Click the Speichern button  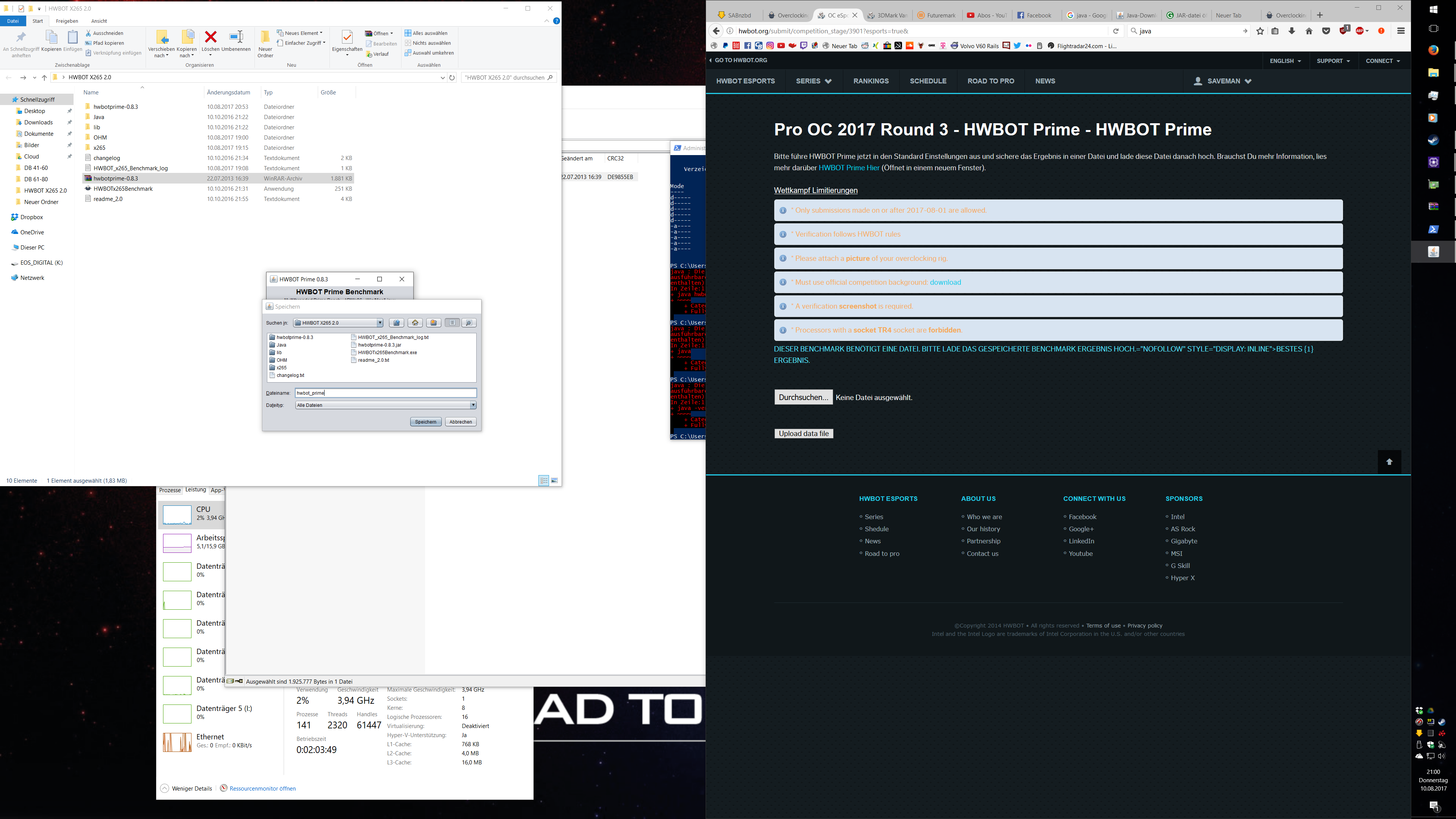(x=425, y=422)
